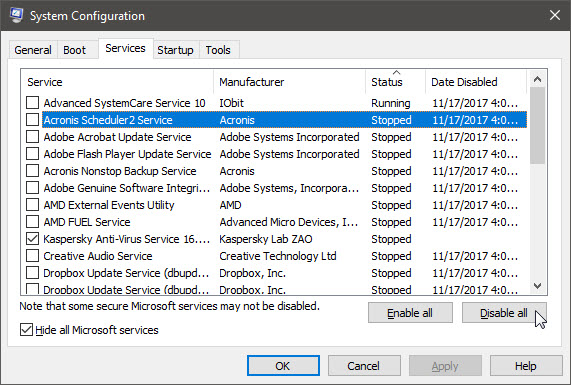This screenshot has width=571, height=385.
Task: Click Creative Technology Ltd manufacturer cell
Action: click(x=278, y=256)
